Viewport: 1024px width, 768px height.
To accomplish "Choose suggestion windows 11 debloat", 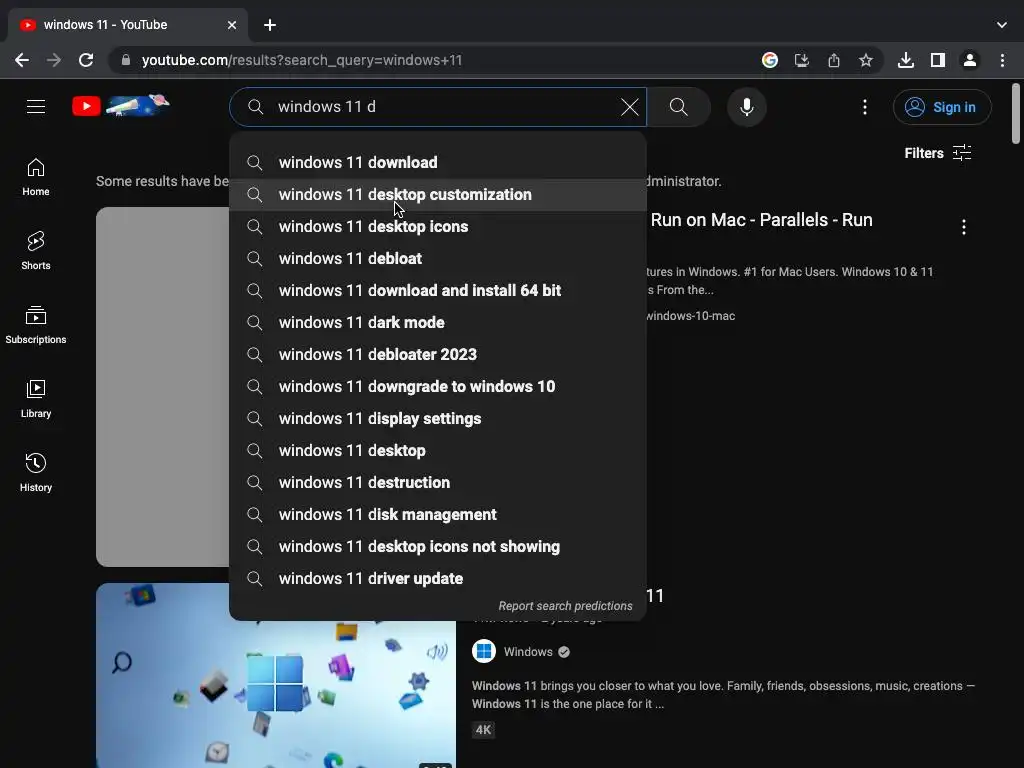I will (x=438, y=259).
